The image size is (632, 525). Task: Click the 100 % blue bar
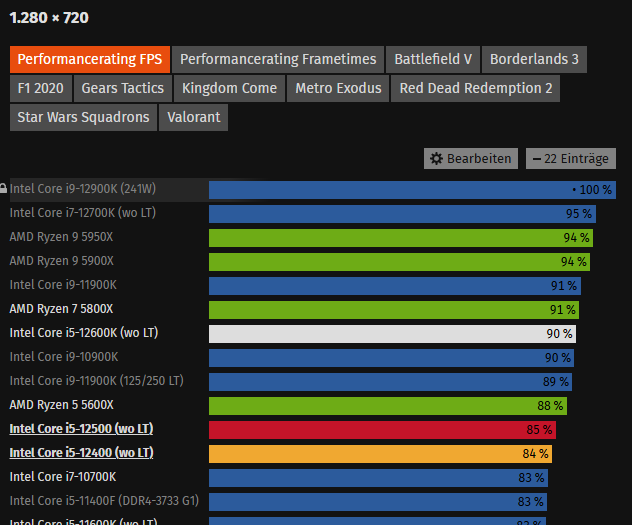coord(412,190)
